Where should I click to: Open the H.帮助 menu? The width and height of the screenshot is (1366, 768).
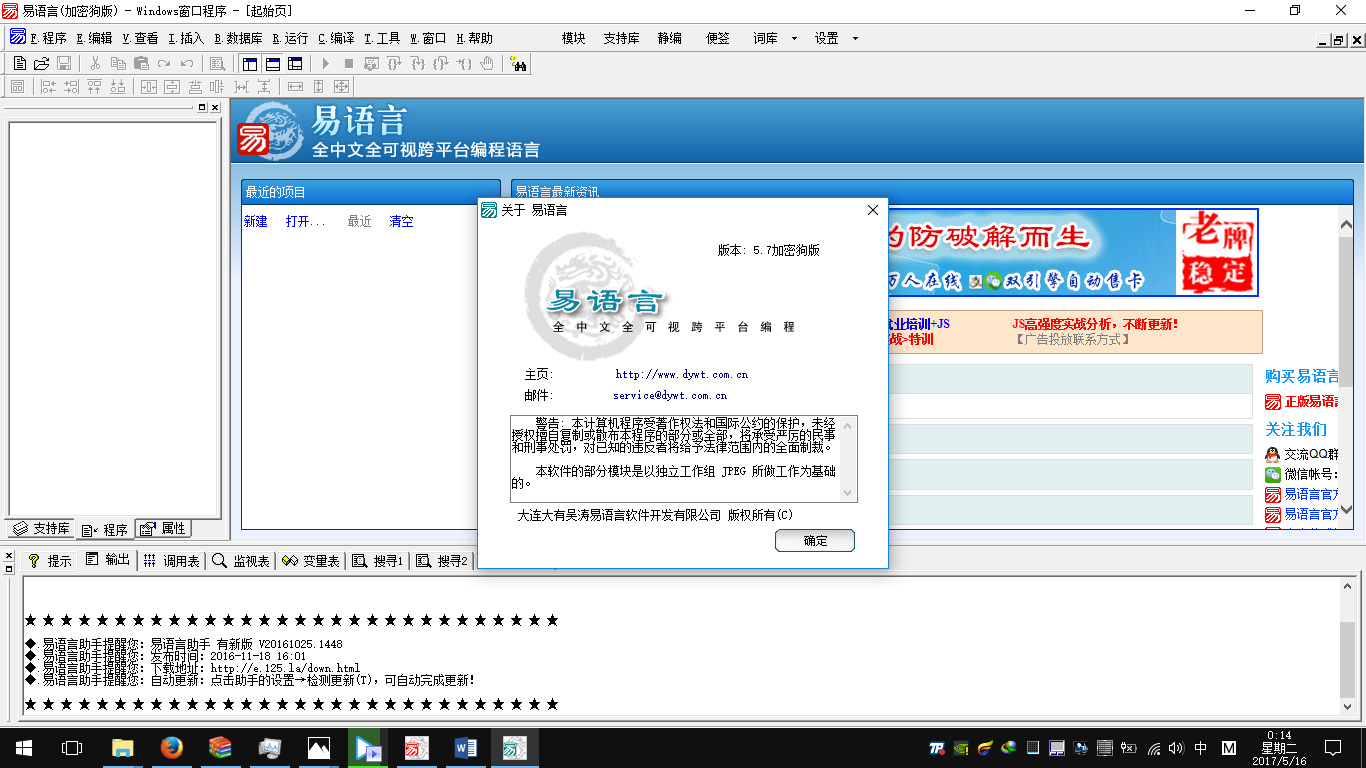[475, 38]
